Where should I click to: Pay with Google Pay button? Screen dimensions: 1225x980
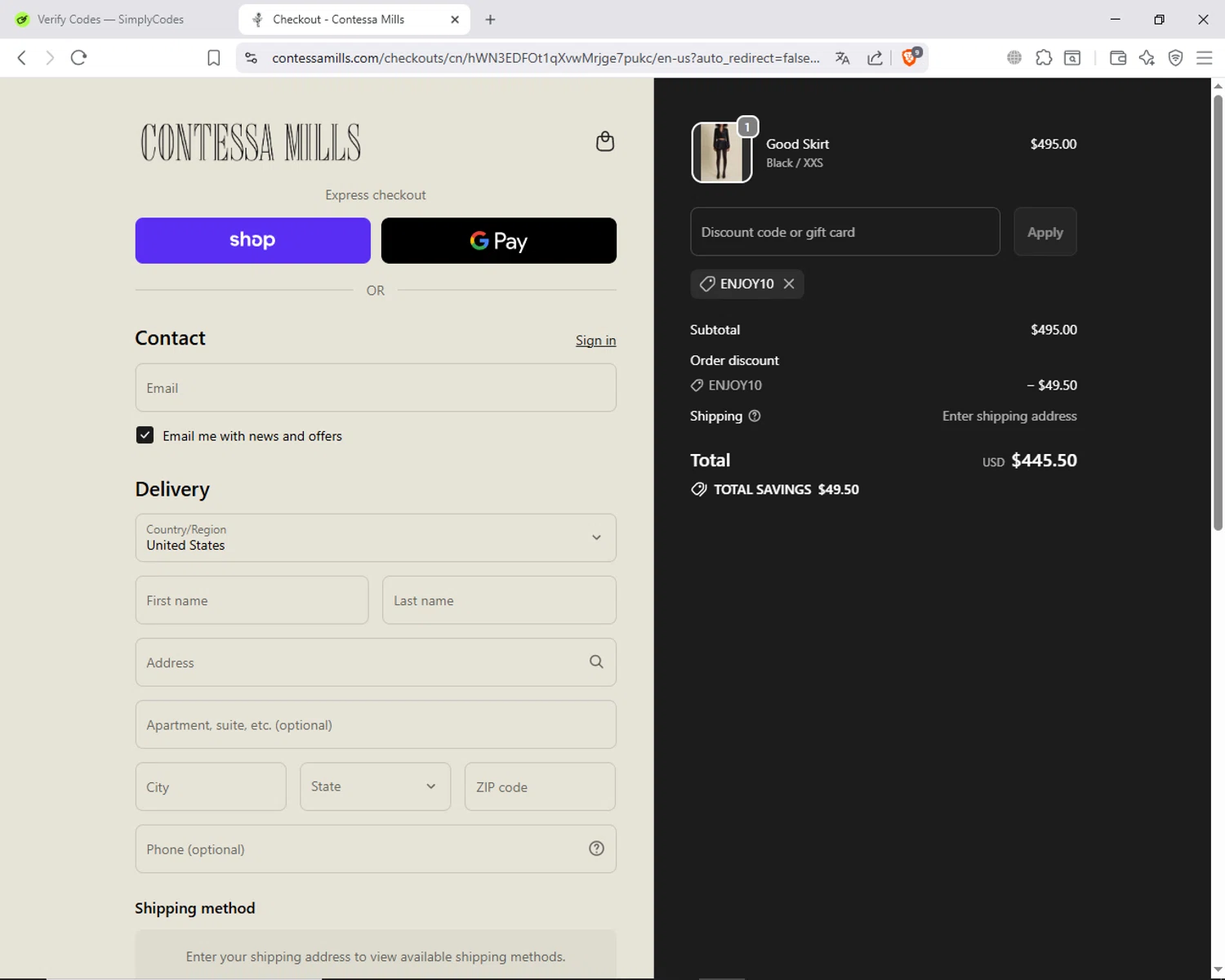(x=499, y=240)
